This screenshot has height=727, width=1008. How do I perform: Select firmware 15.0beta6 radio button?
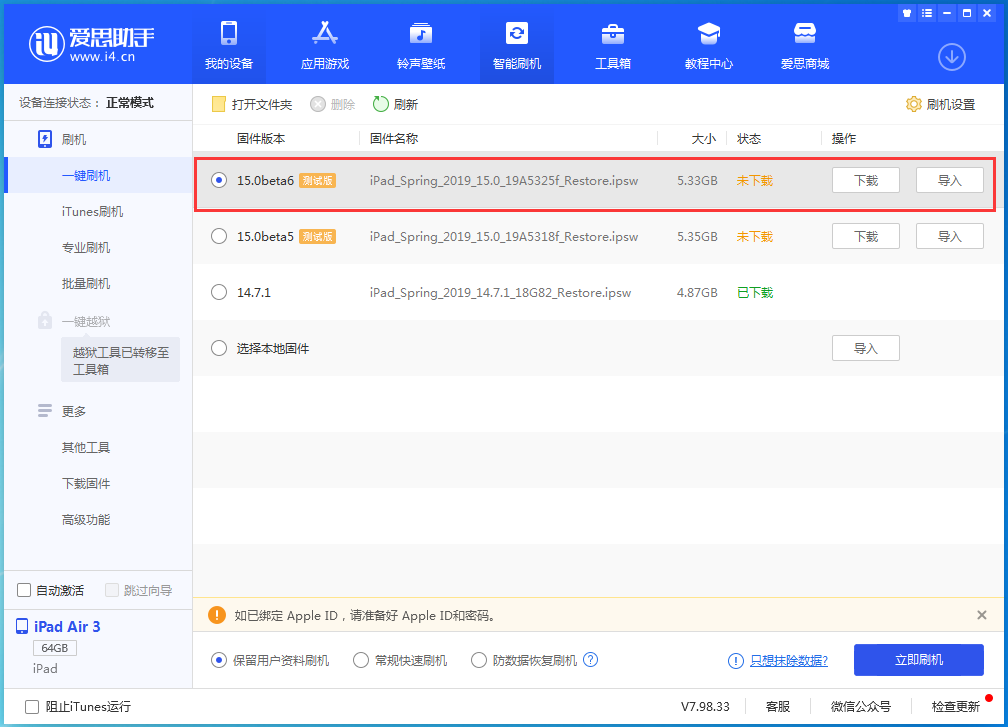coord(219,181)
